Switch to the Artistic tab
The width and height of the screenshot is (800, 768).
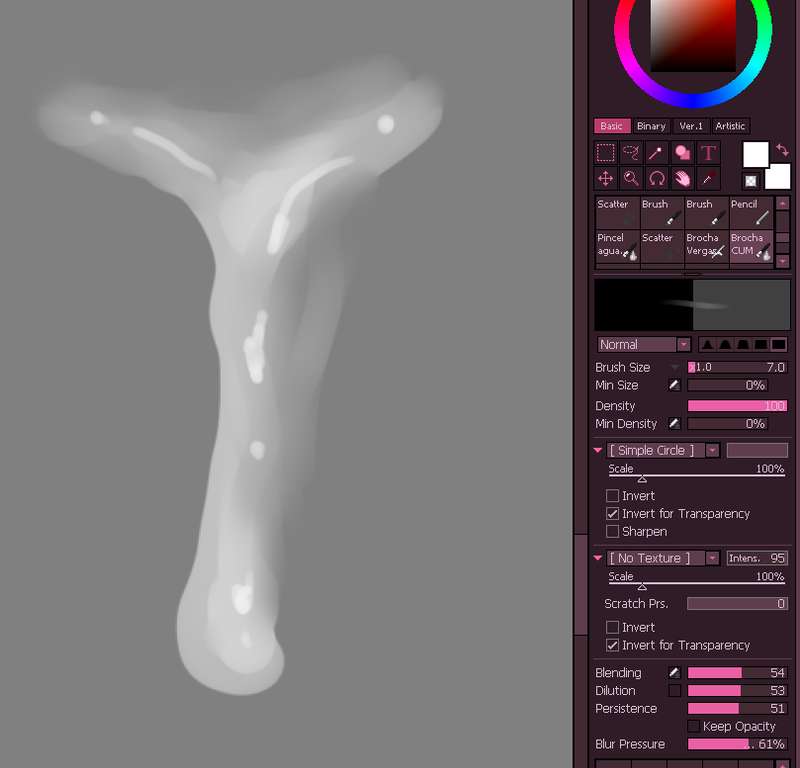(x=730, y=126)
